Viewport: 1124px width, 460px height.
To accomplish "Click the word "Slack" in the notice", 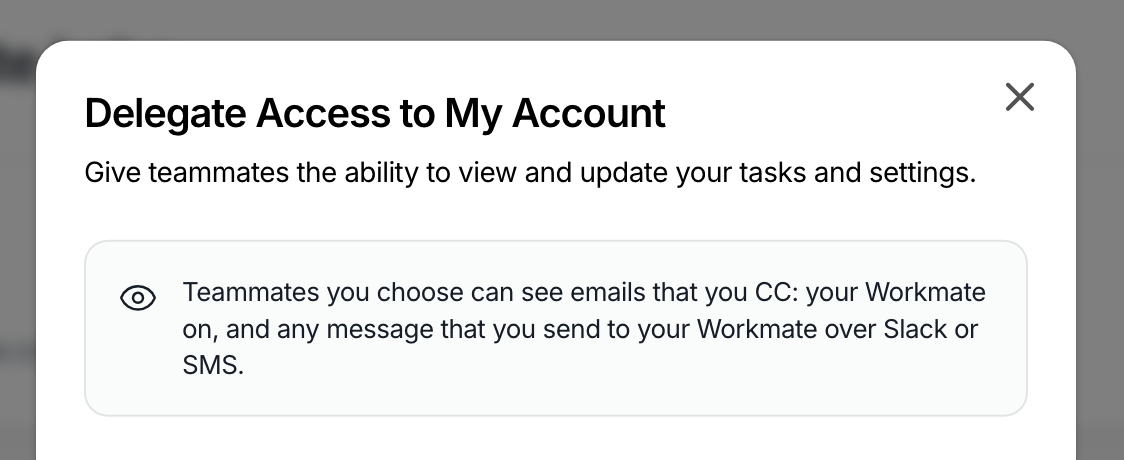I will [x=915, y=329].
